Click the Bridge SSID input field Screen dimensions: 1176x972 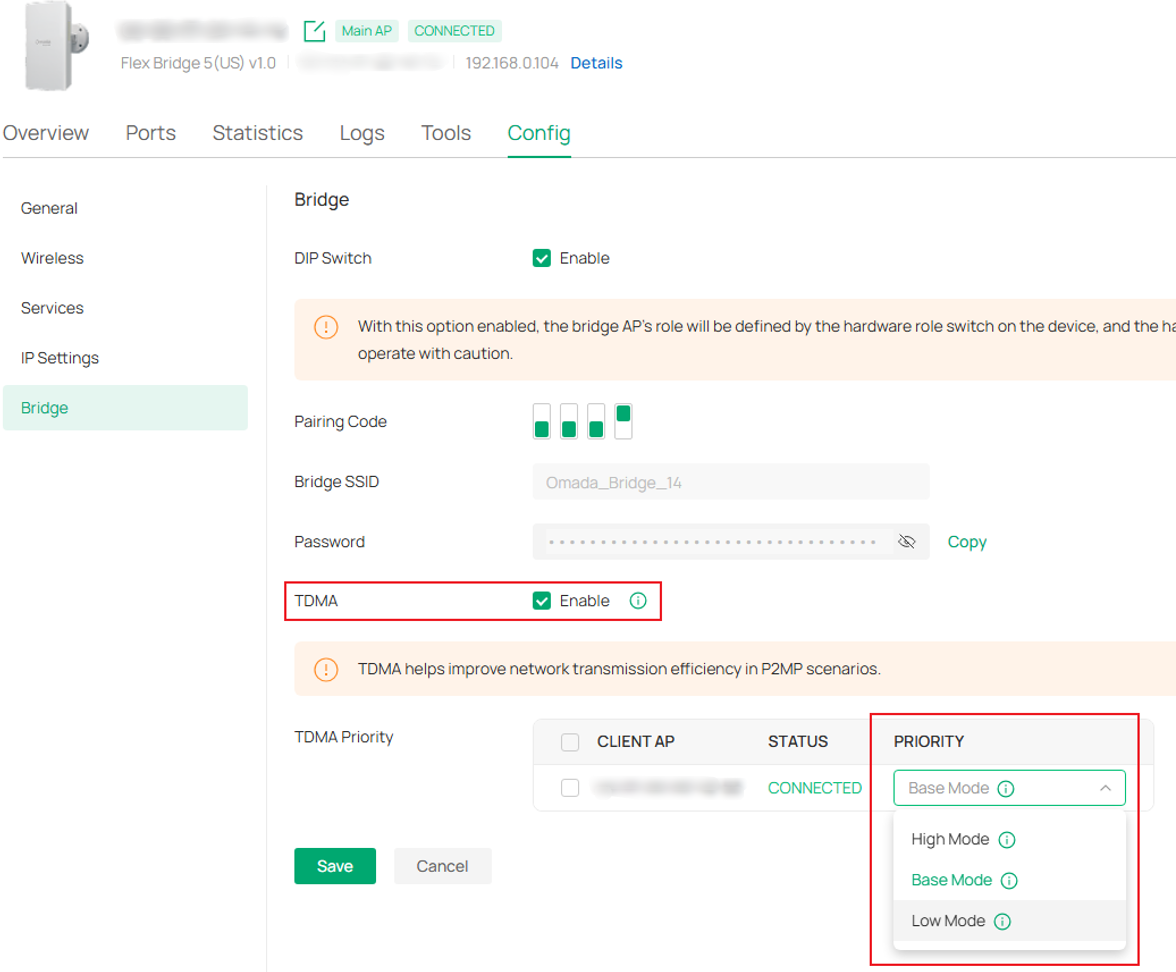coord(730,482)
